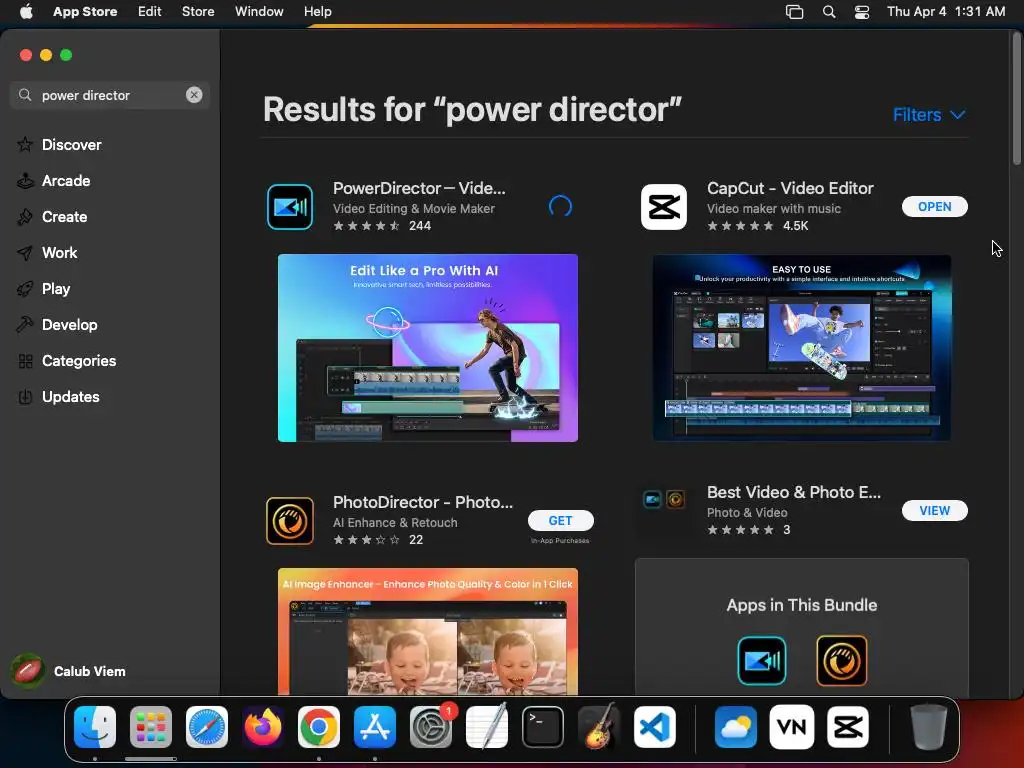Open PhotoDirector AI Image Enhancer screenshot
The image size is (1024, 768).
tap(428, 632)
